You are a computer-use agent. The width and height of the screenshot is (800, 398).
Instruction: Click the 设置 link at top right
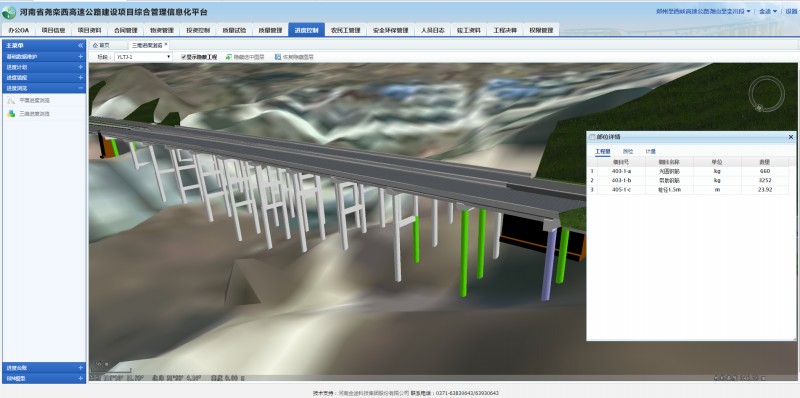pos(791,11)
